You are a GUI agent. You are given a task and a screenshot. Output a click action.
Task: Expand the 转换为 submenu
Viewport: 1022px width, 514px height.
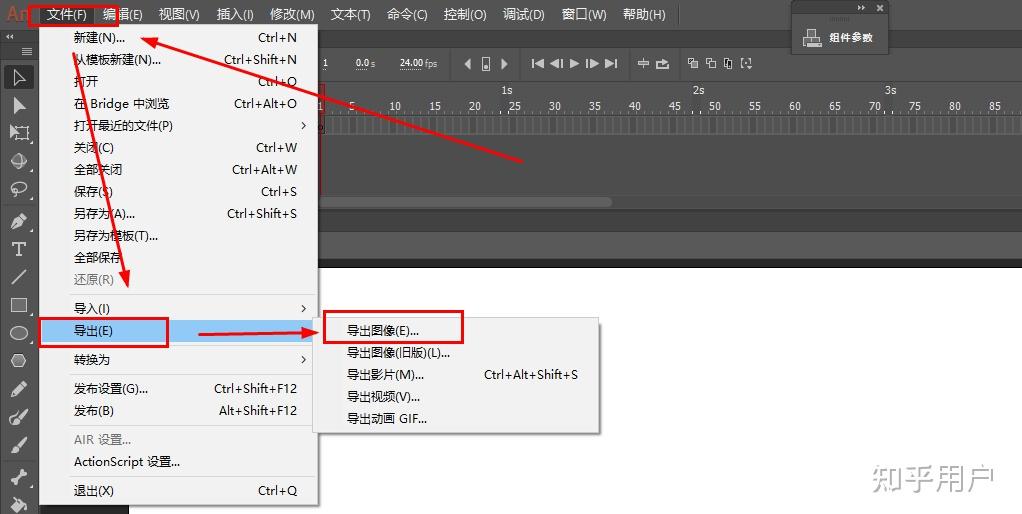pos(179,360)
